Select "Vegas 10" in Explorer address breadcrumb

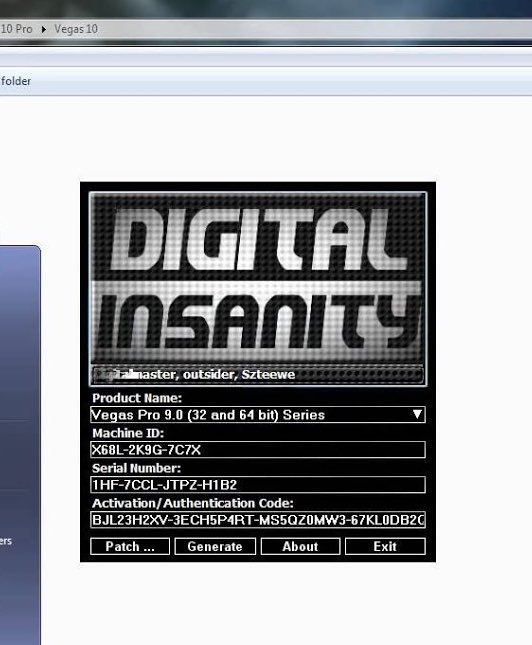[x=76, y=29]
